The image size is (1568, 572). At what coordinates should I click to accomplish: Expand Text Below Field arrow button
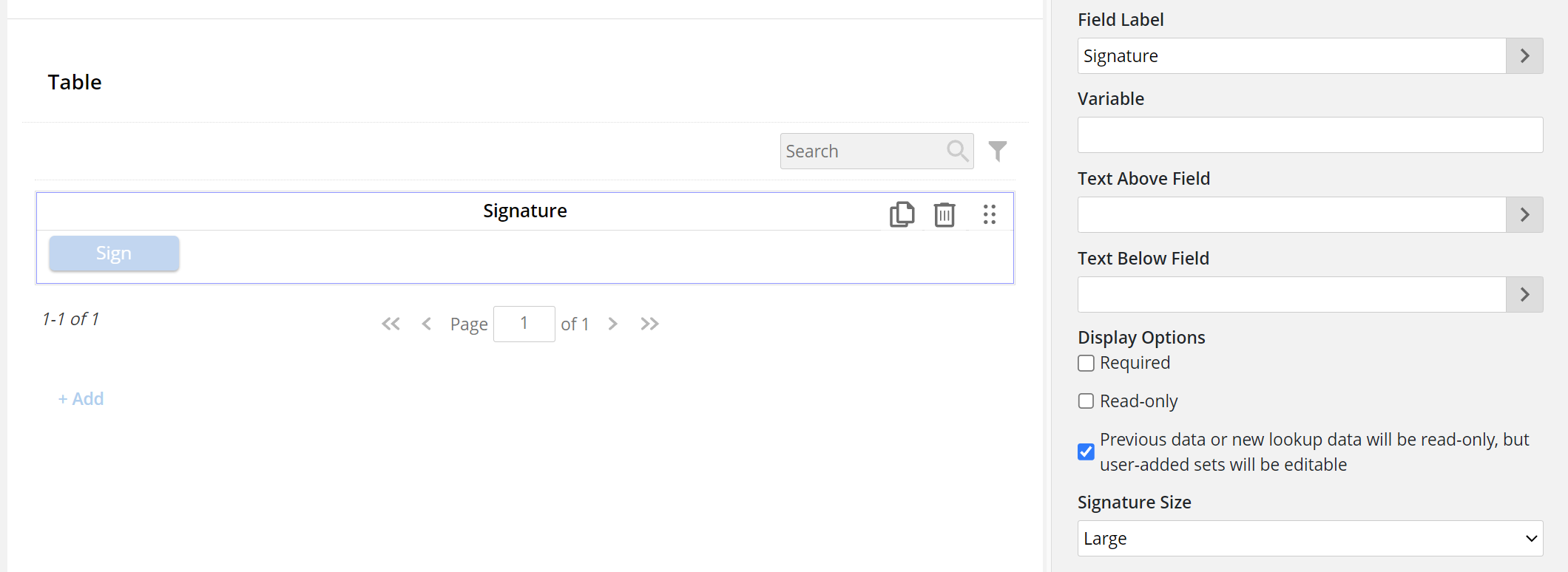1524,295
